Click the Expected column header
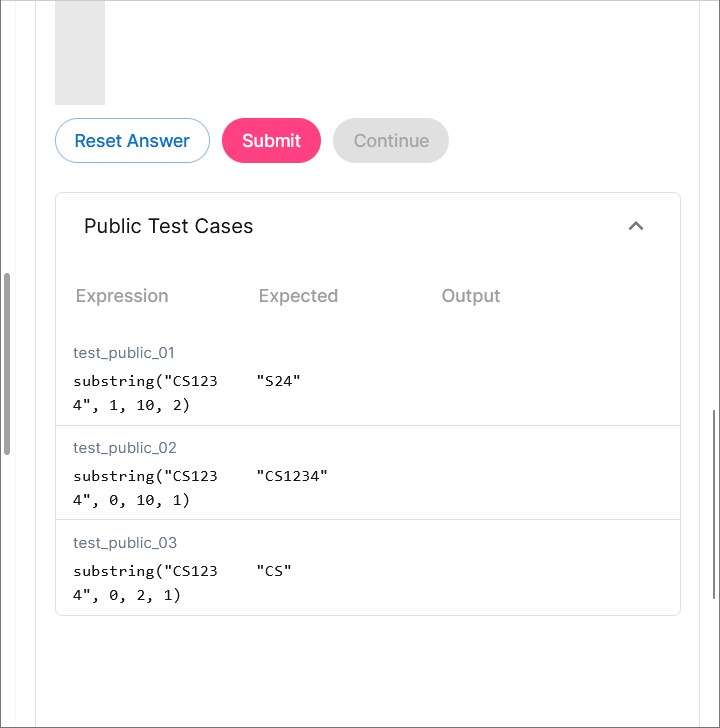 coord(298,296)
